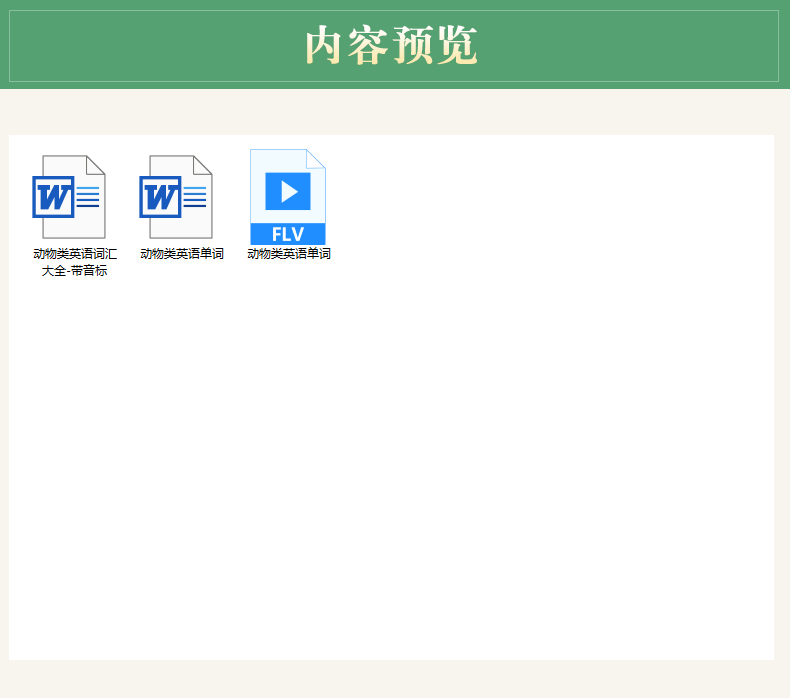
Task: Select the Word document icon above 动物类英语单词
Action: click(x=176, y=197)
